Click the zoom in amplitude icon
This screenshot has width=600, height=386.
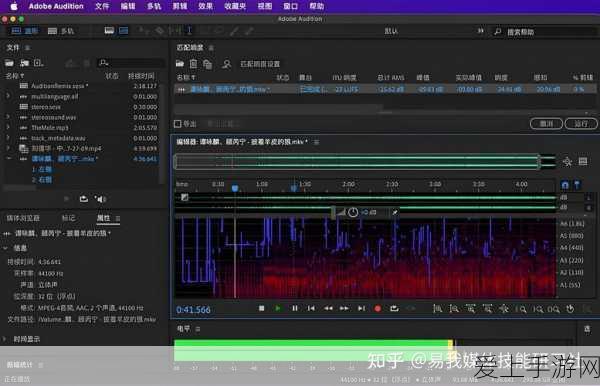tap(437, 309)
